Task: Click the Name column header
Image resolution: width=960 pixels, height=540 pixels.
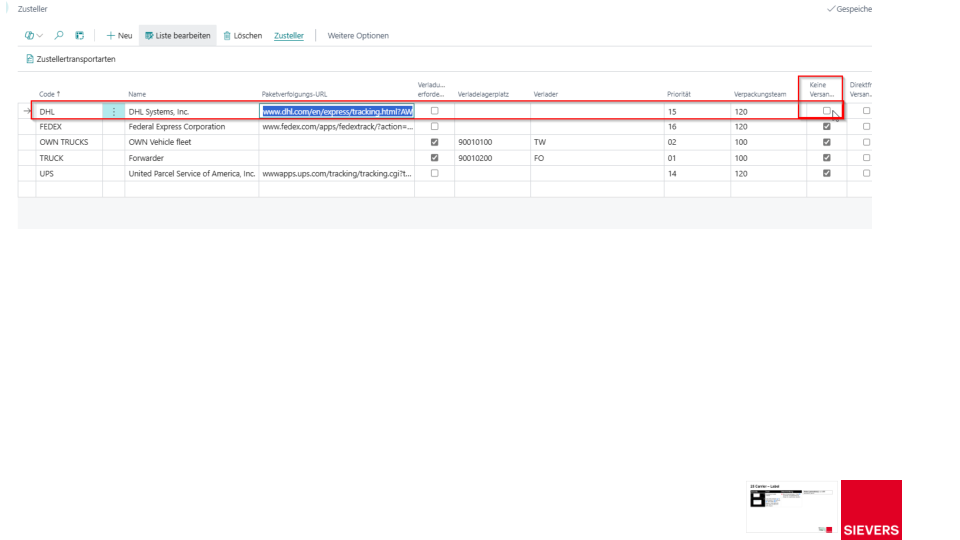Action: (x=137, y=94)
